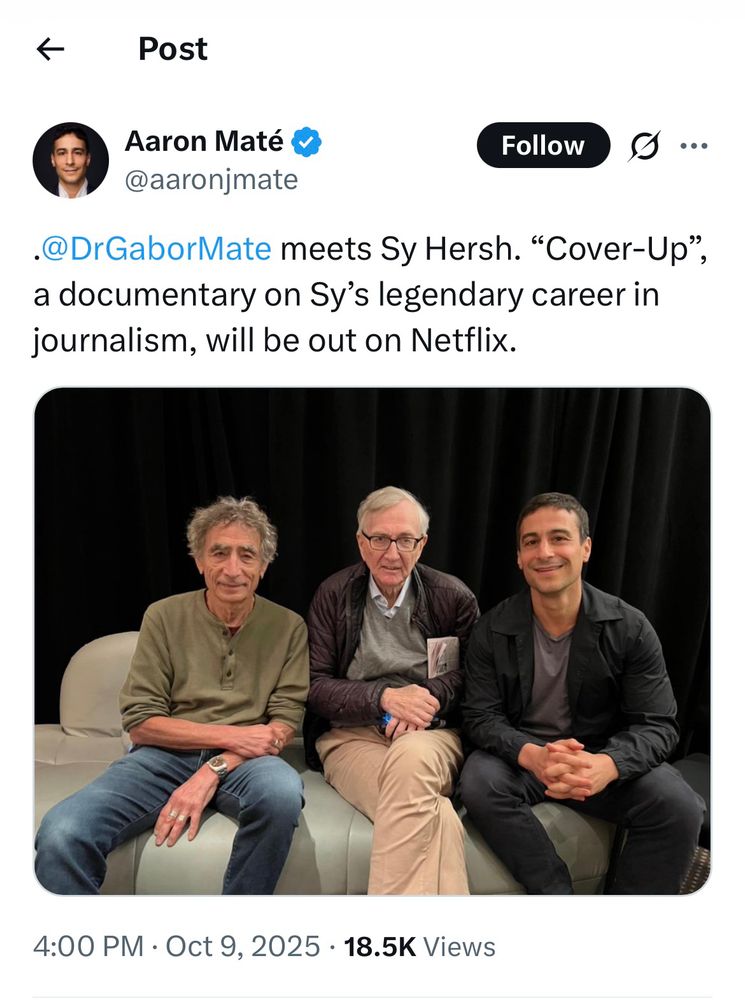This screenshot has width=745, height=1000.
Task: Tap the Post header title
Action: click(173, 49)
